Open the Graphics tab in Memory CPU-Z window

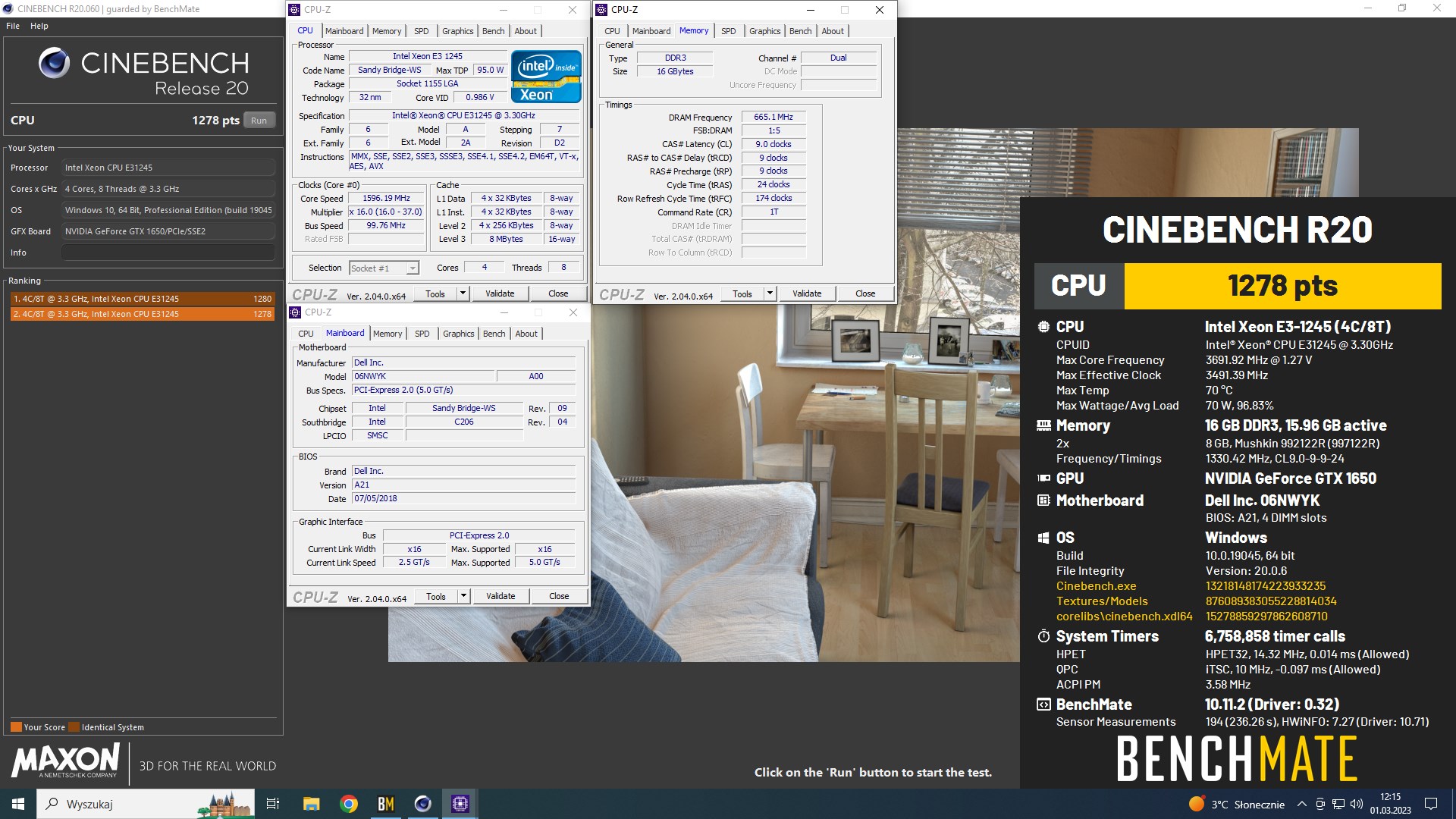click(x=764, y=31)
